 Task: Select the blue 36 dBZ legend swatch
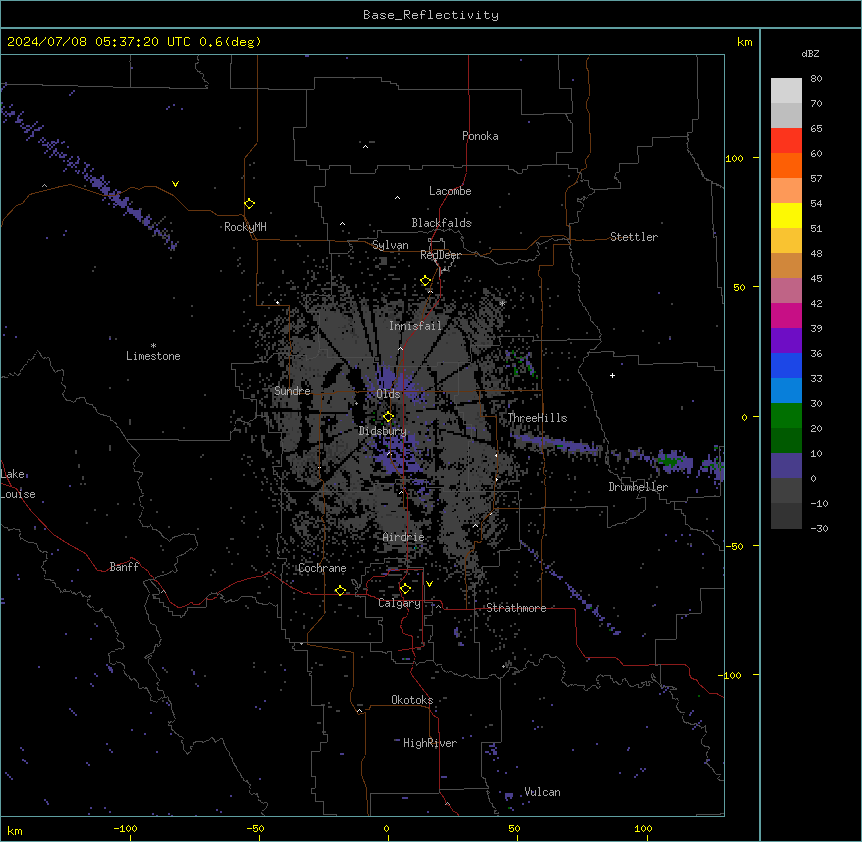[786, 365]
